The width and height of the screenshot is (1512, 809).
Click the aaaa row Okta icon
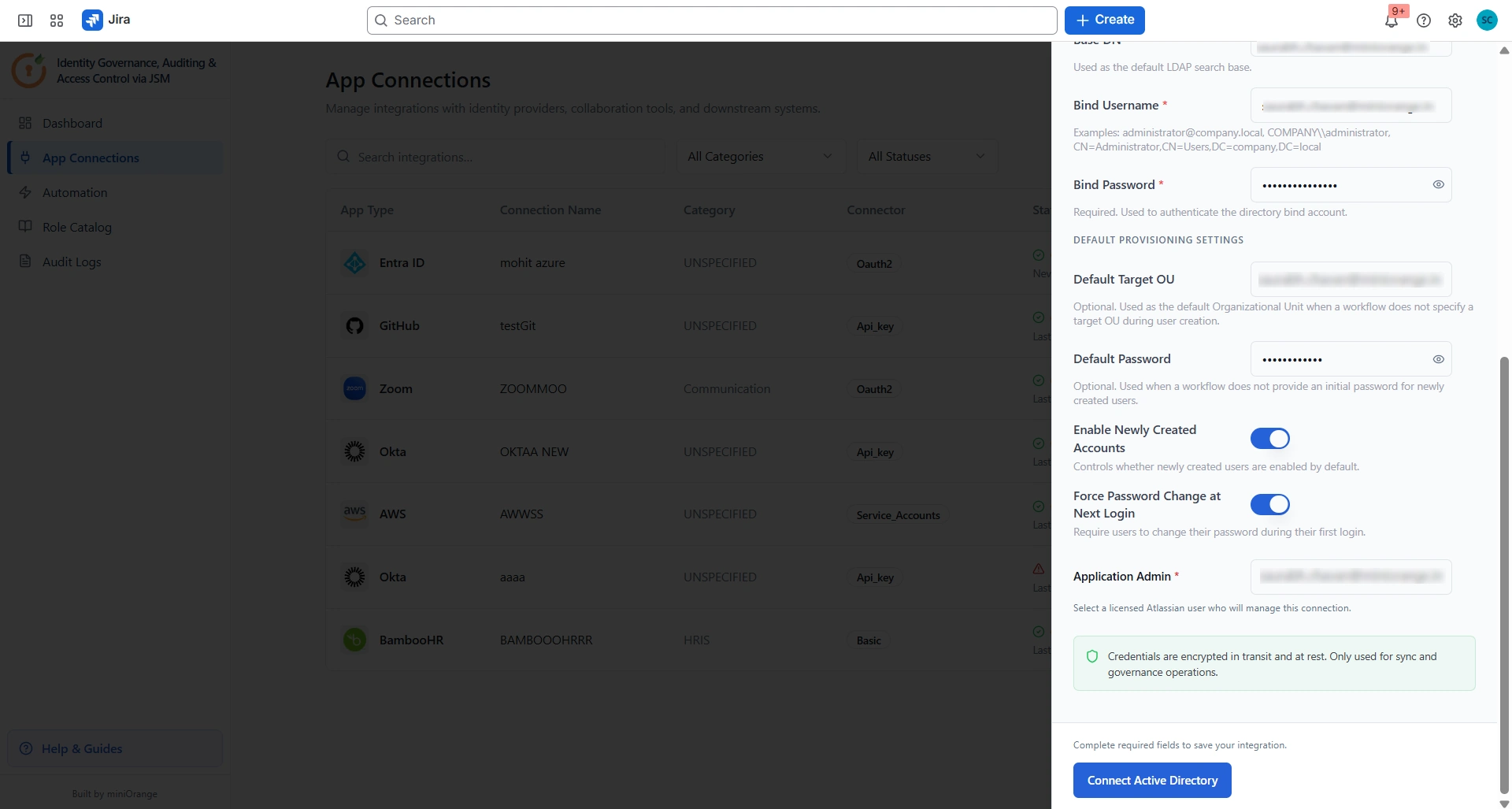(x=355, y=577)
